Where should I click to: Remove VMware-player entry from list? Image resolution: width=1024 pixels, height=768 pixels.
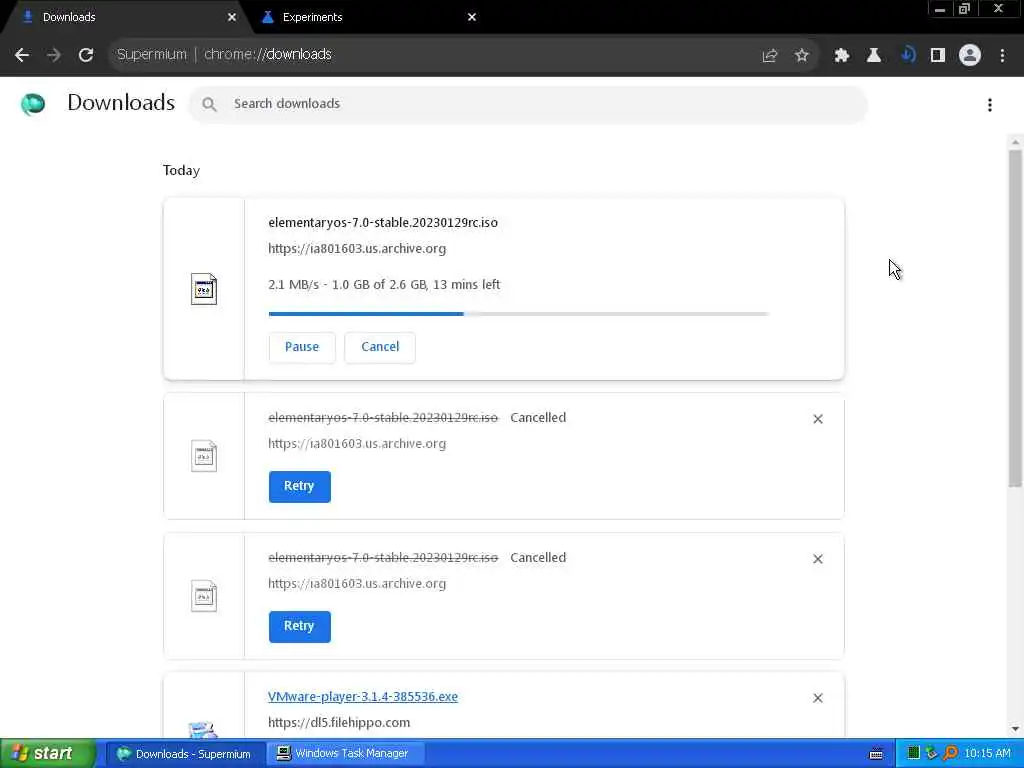[x=818, y=698]
